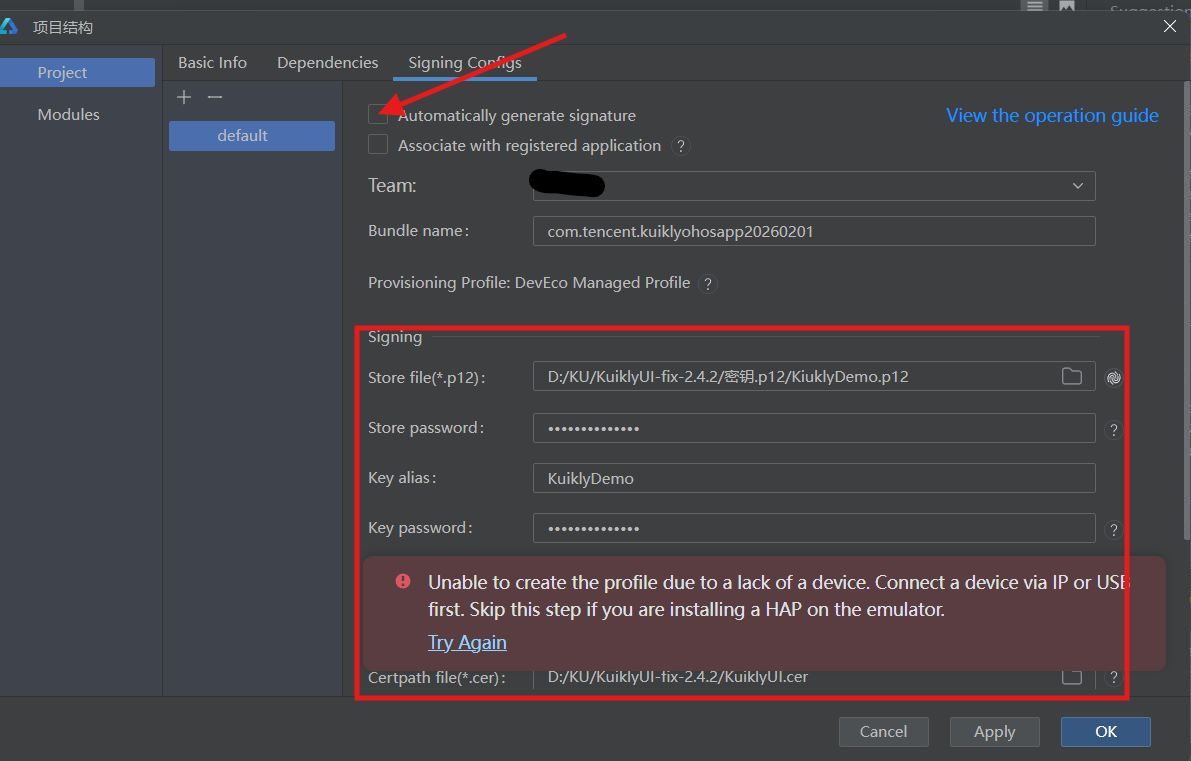Open help for Certpath file field

1114,677
